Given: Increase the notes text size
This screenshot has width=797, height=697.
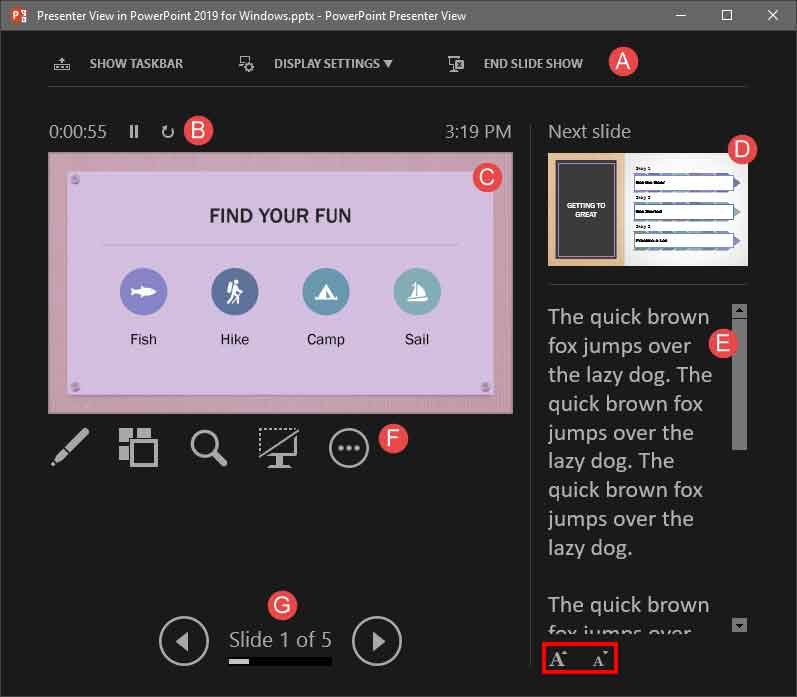Looking at the screenshot, I should (x=559, y=659).
